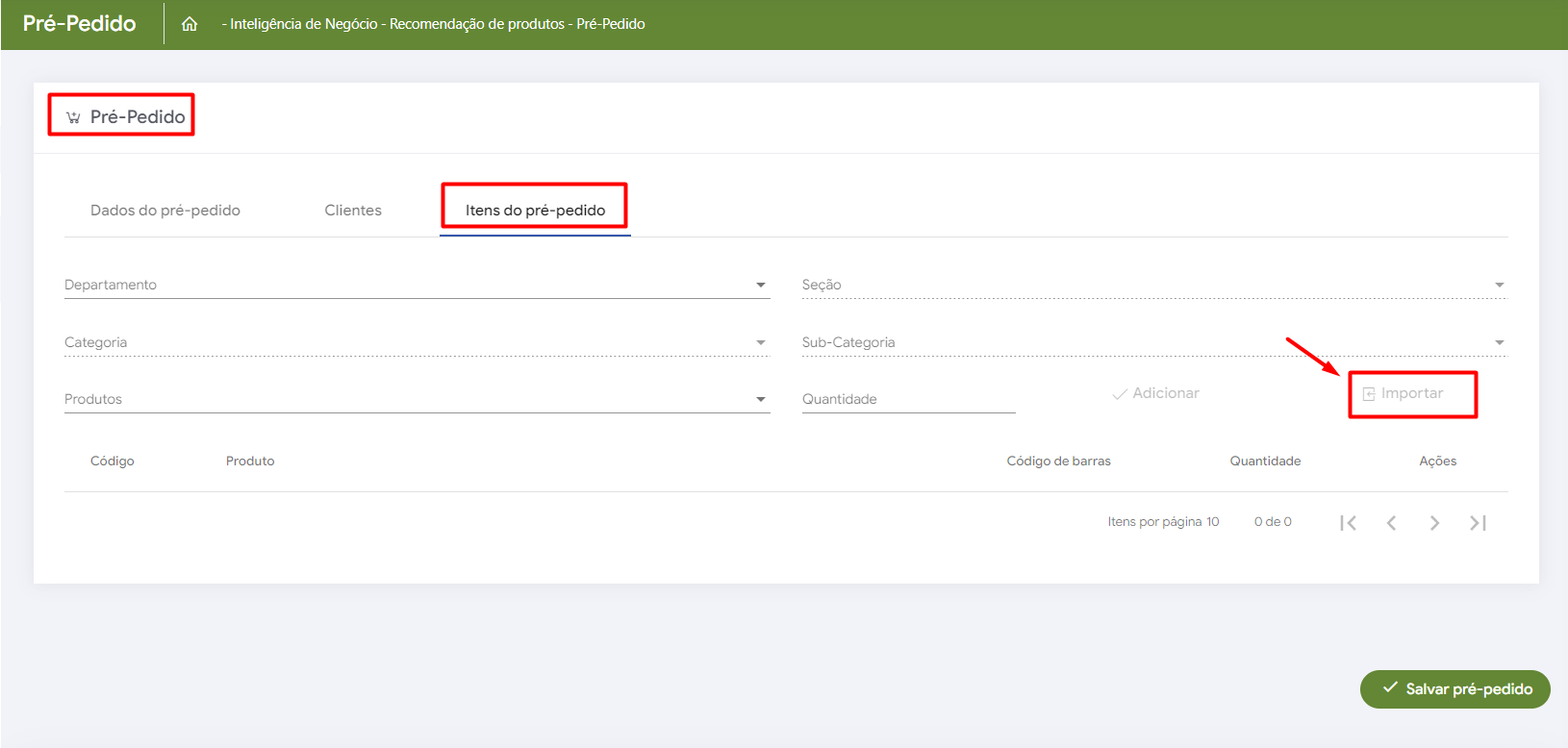Switch to Dados do pré-pedido tab
Screen dimensions: 1568x748
click(x=165, y=211)
